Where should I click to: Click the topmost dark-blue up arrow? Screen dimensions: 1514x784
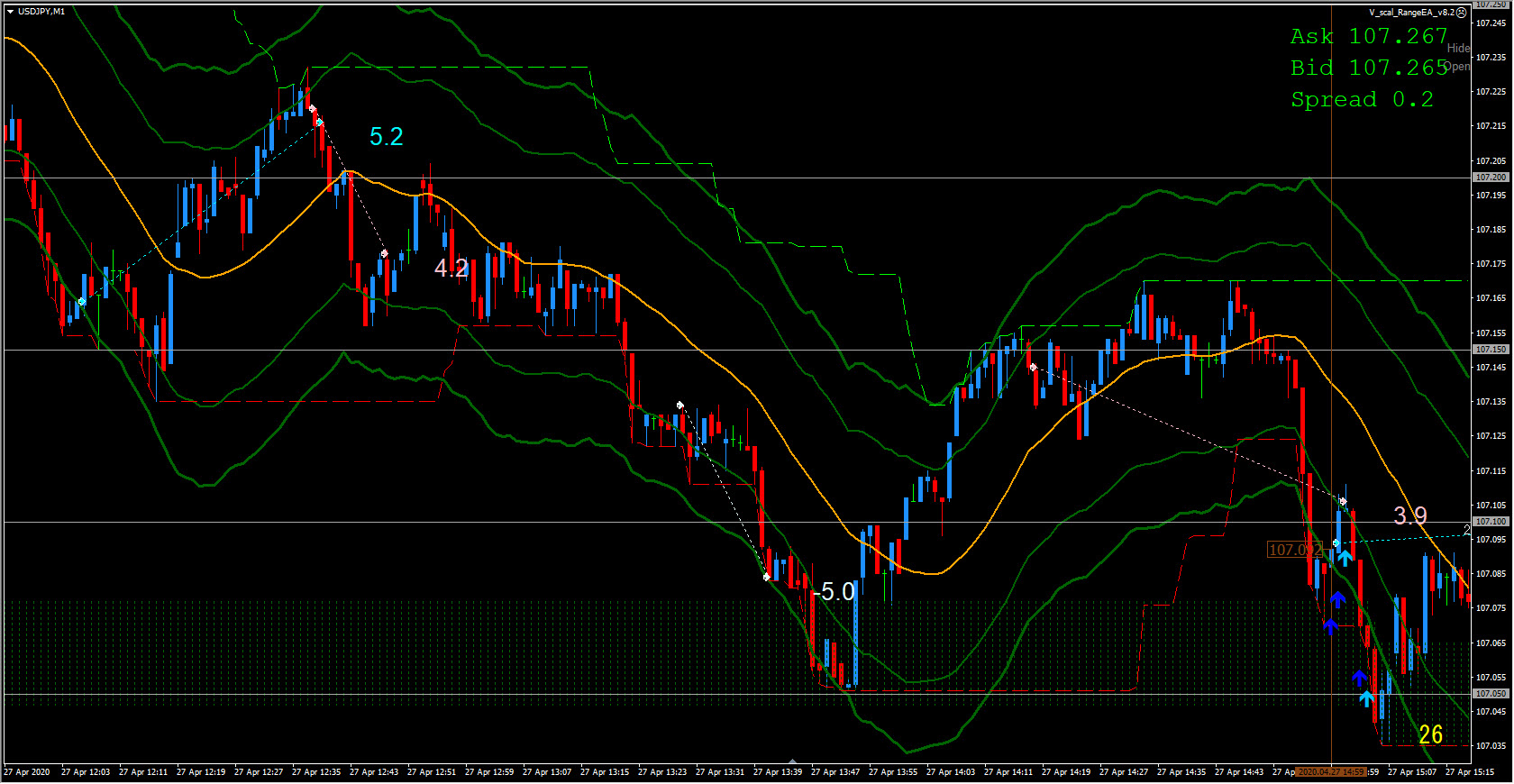click(1337, 599)
